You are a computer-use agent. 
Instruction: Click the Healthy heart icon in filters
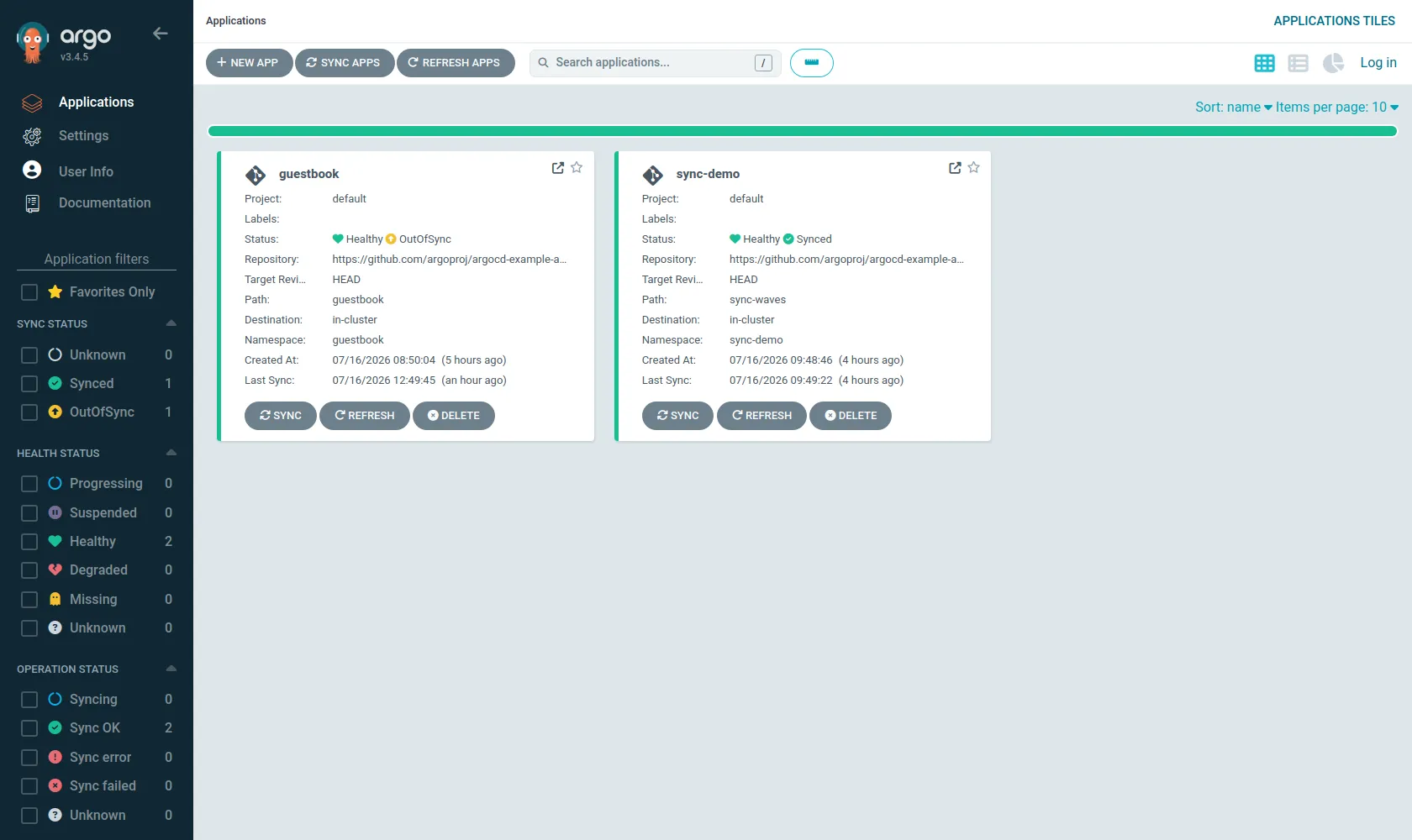55,541
